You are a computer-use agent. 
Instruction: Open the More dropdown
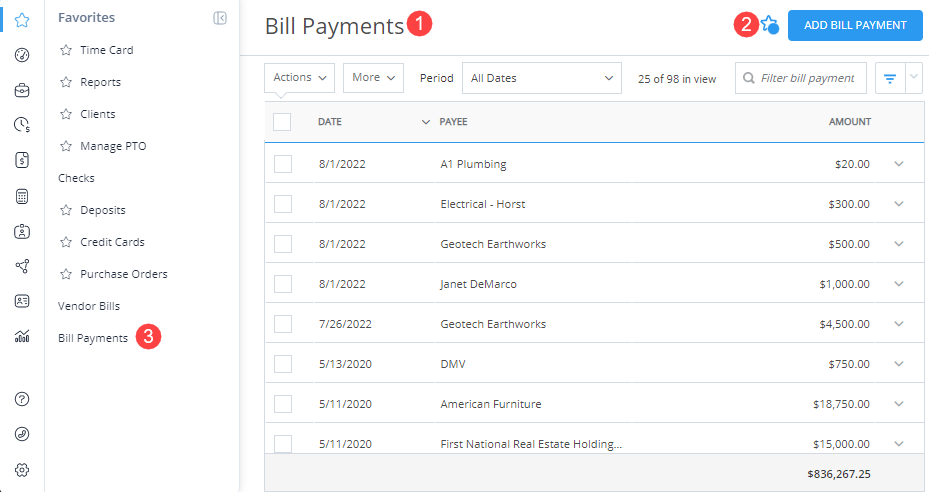point(373,78)
